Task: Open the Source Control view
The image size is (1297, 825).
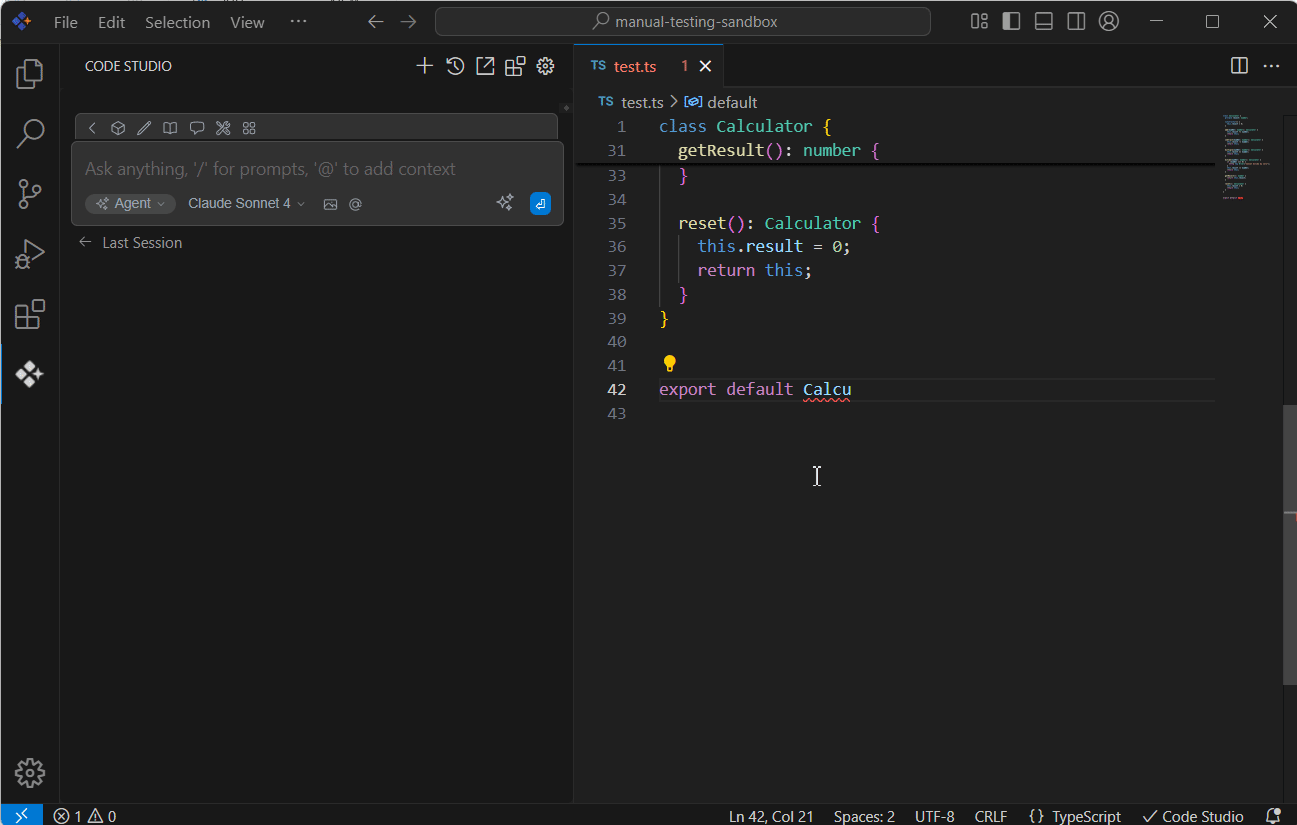Action: tap(30, 193)
